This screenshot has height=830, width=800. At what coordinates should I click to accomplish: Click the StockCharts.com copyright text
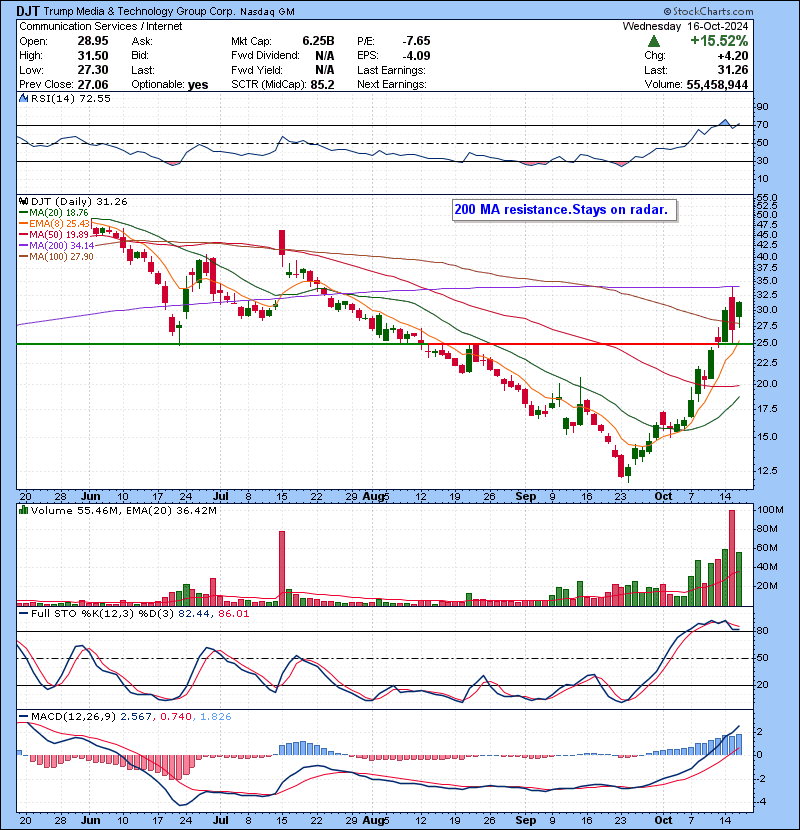pyautogui.click(x=708, y=11)
